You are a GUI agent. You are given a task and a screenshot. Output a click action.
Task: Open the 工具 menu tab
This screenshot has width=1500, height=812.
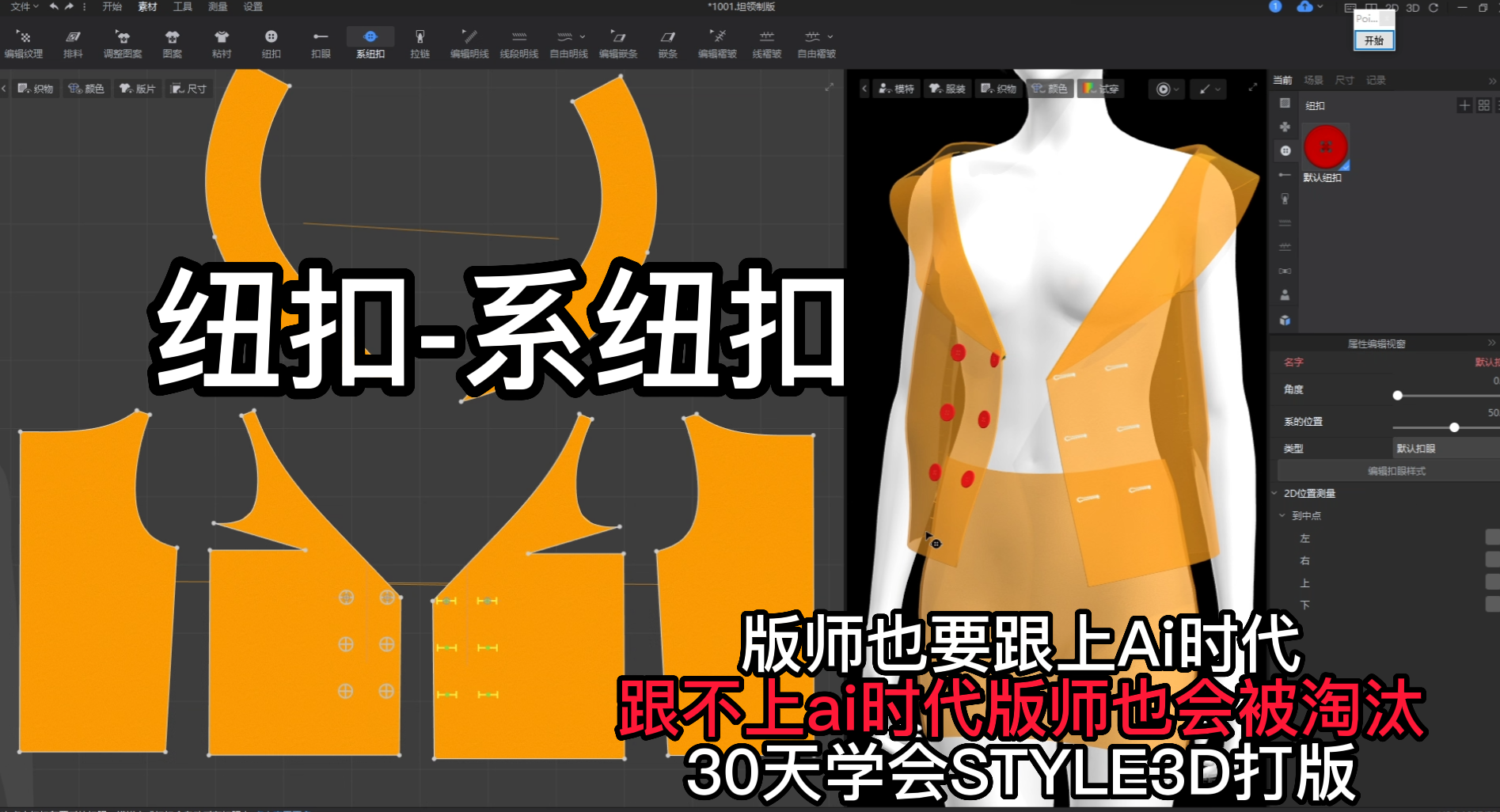pyautogui.click(x=183, y=6)
